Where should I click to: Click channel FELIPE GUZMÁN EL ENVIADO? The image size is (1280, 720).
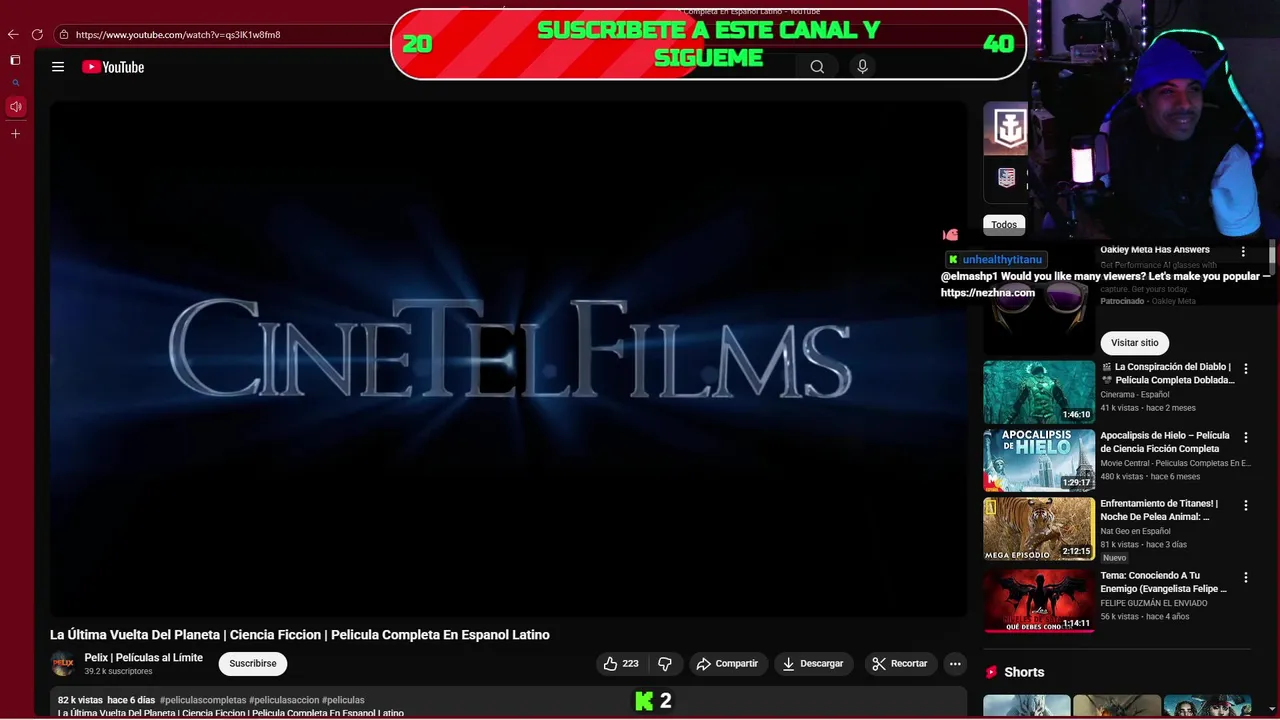(x=1154, y=603)
